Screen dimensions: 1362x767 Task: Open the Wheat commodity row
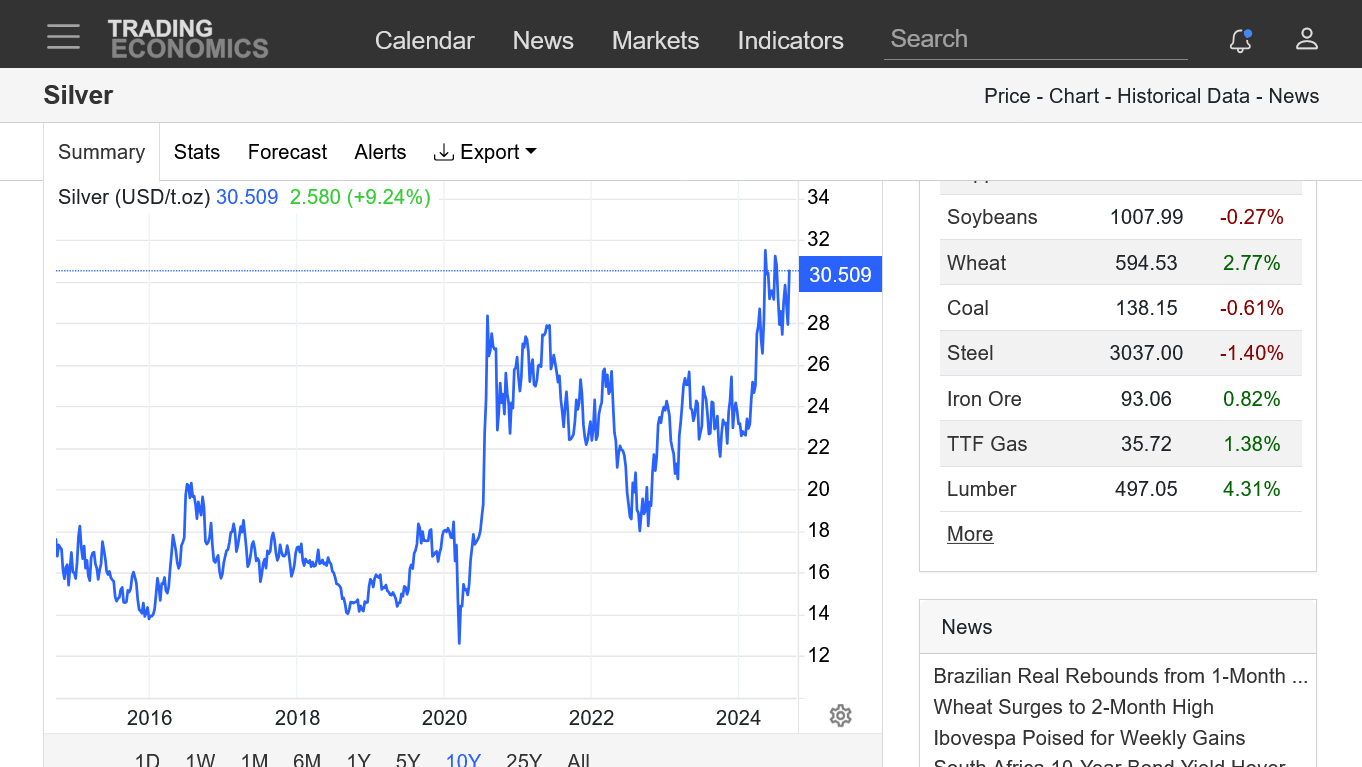976,263
